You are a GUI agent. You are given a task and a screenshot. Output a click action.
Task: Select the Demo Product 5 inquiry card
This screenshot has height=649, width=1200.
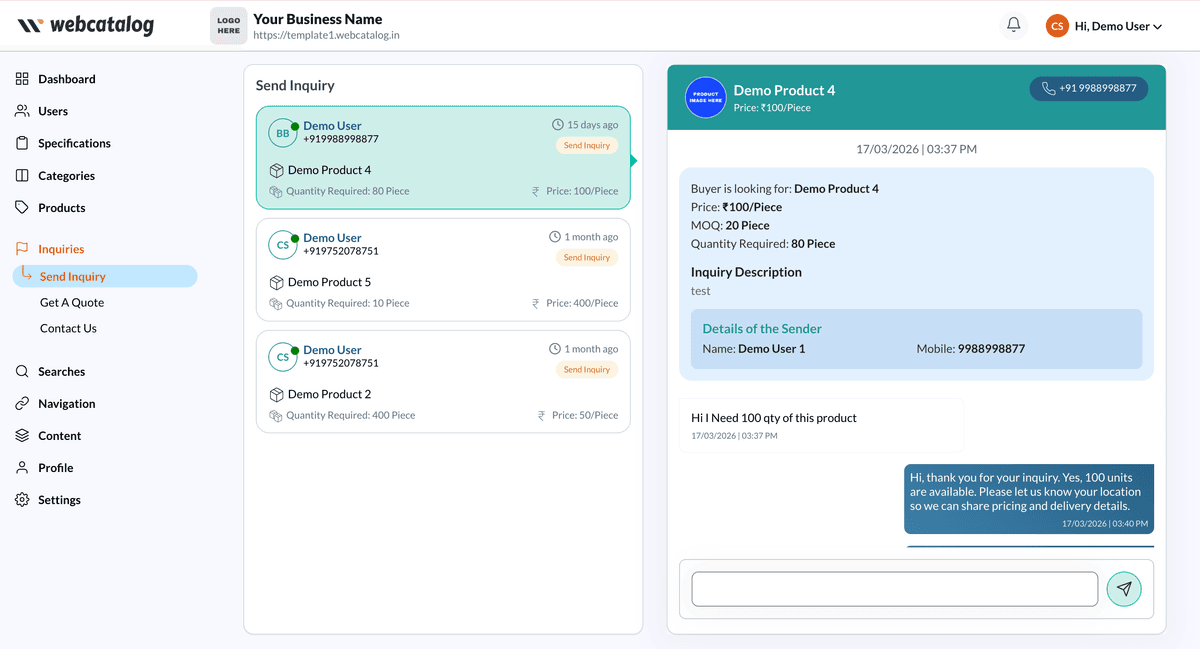[x=443, y=270]
